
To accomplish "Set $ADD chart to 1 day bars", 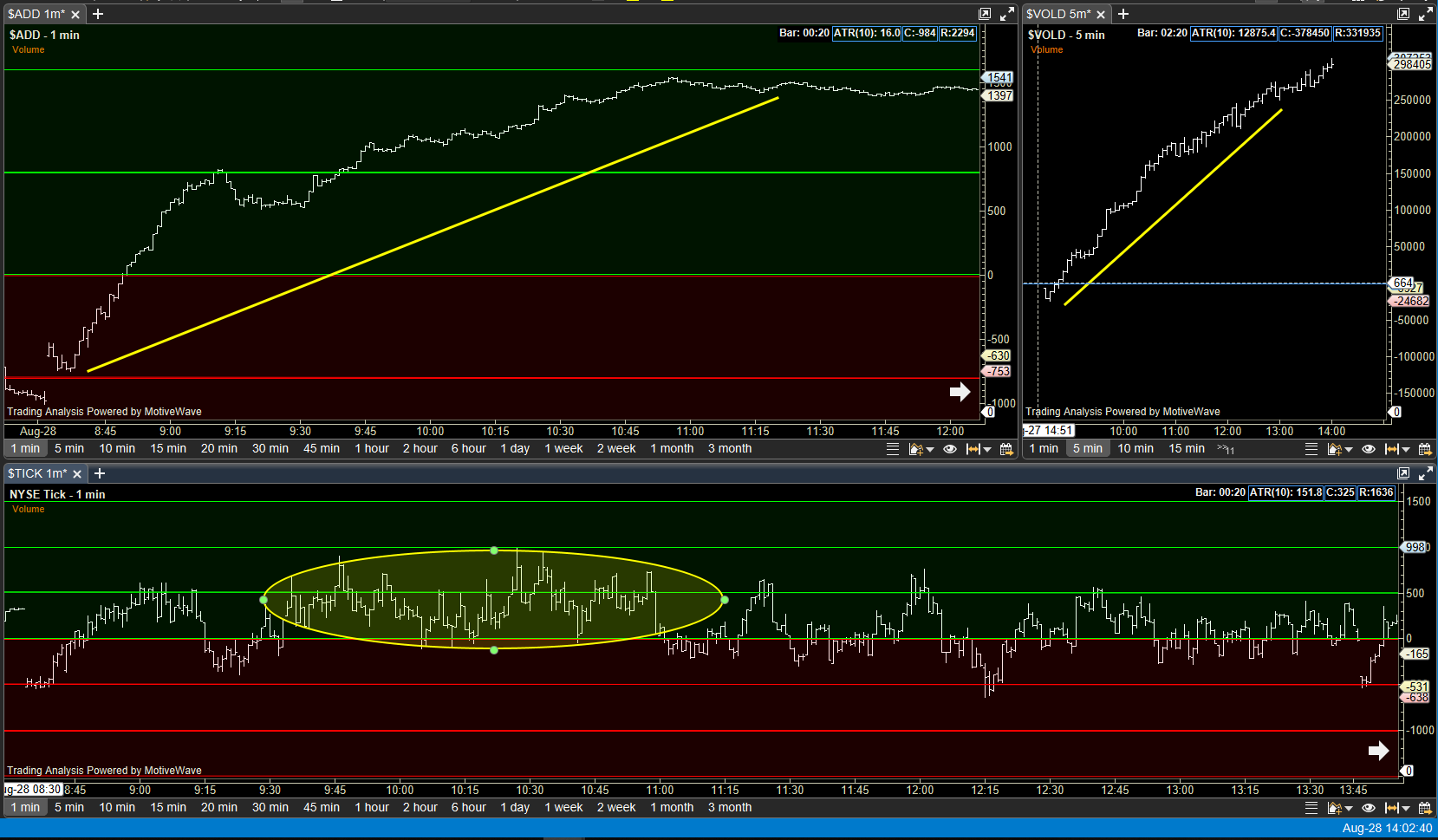I will coord(515,449).
